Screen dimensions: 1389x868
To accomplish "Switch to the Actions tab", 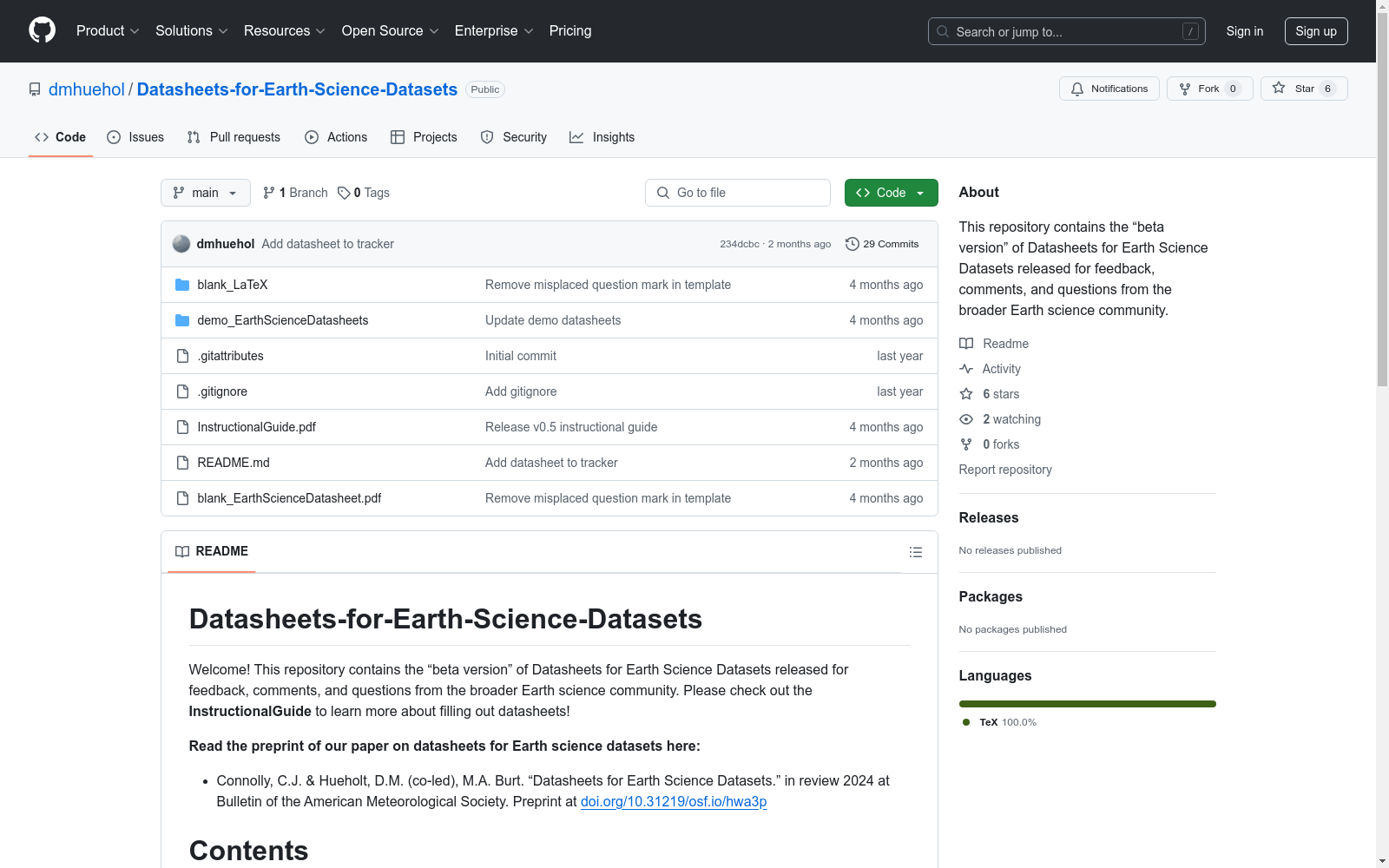I will [336, 137].
